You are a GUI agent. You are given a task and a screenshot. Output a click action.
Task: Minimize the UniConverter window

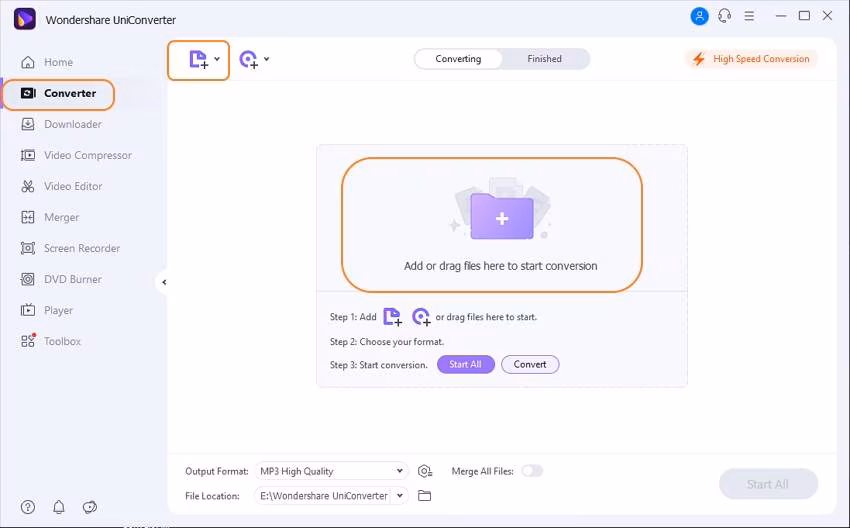point(781,16)
